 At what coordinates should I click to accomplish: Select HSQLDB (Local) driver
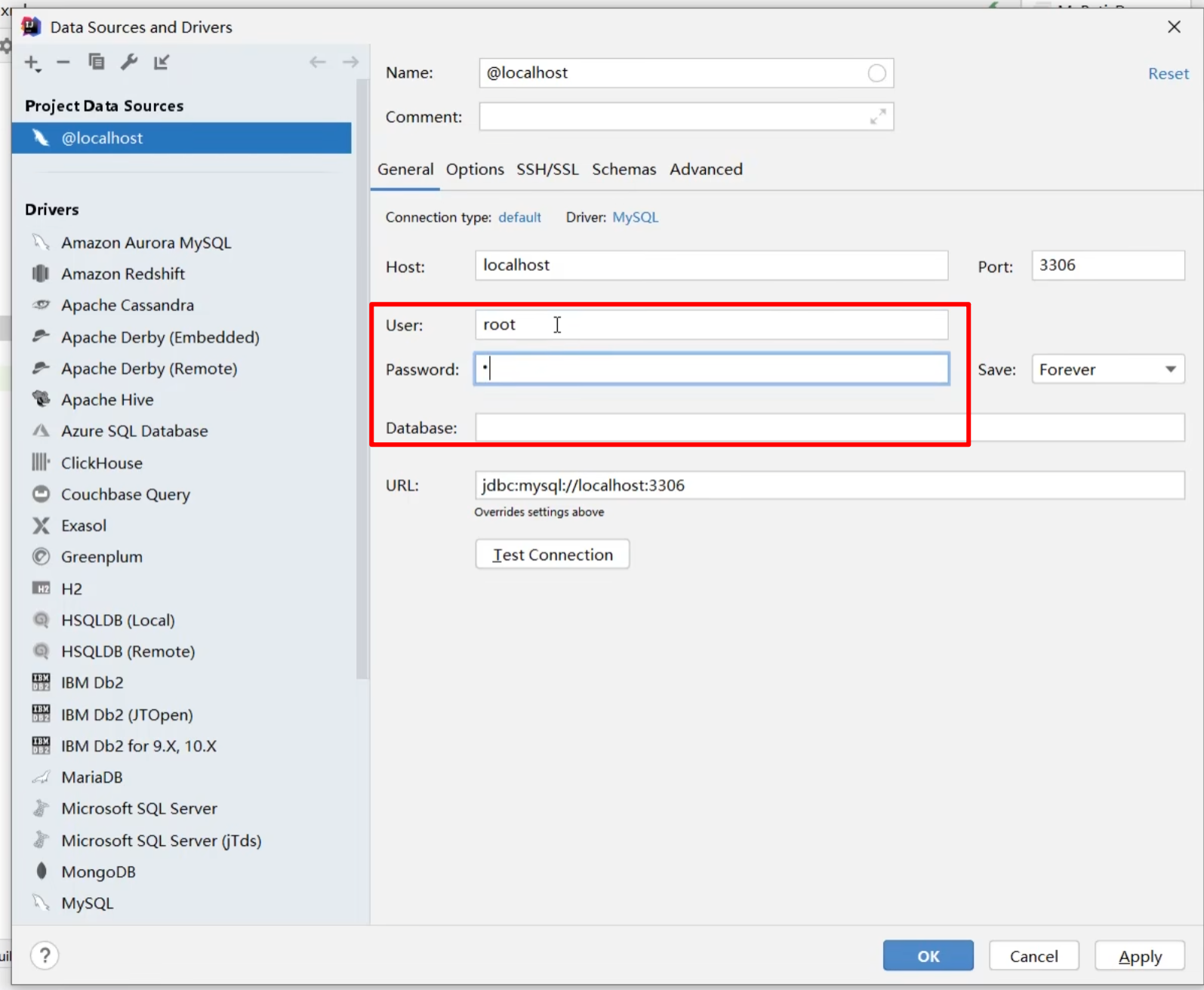click(x=118, y=620)
